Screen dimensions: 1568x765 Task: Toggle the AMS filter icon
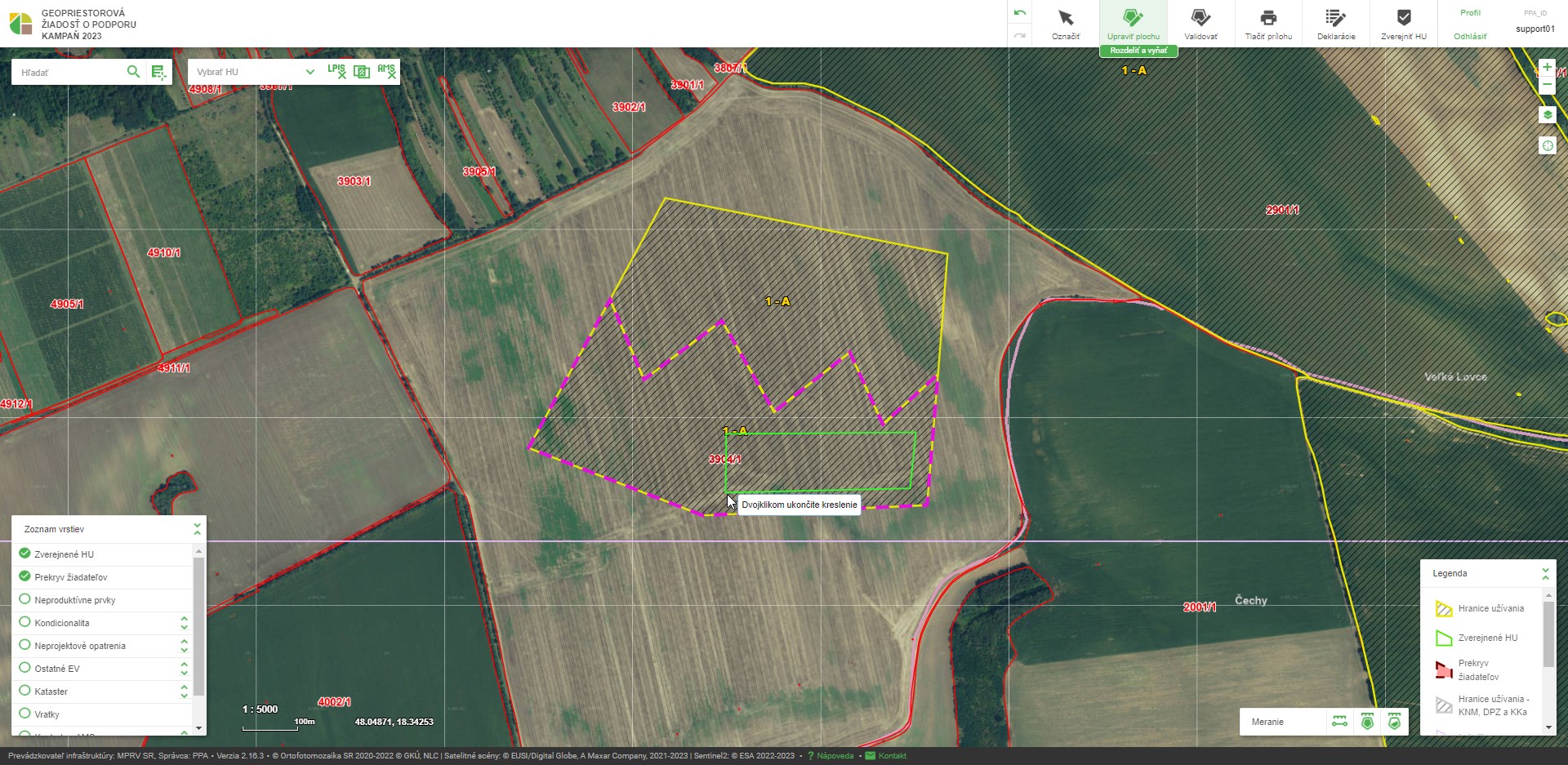386,71
